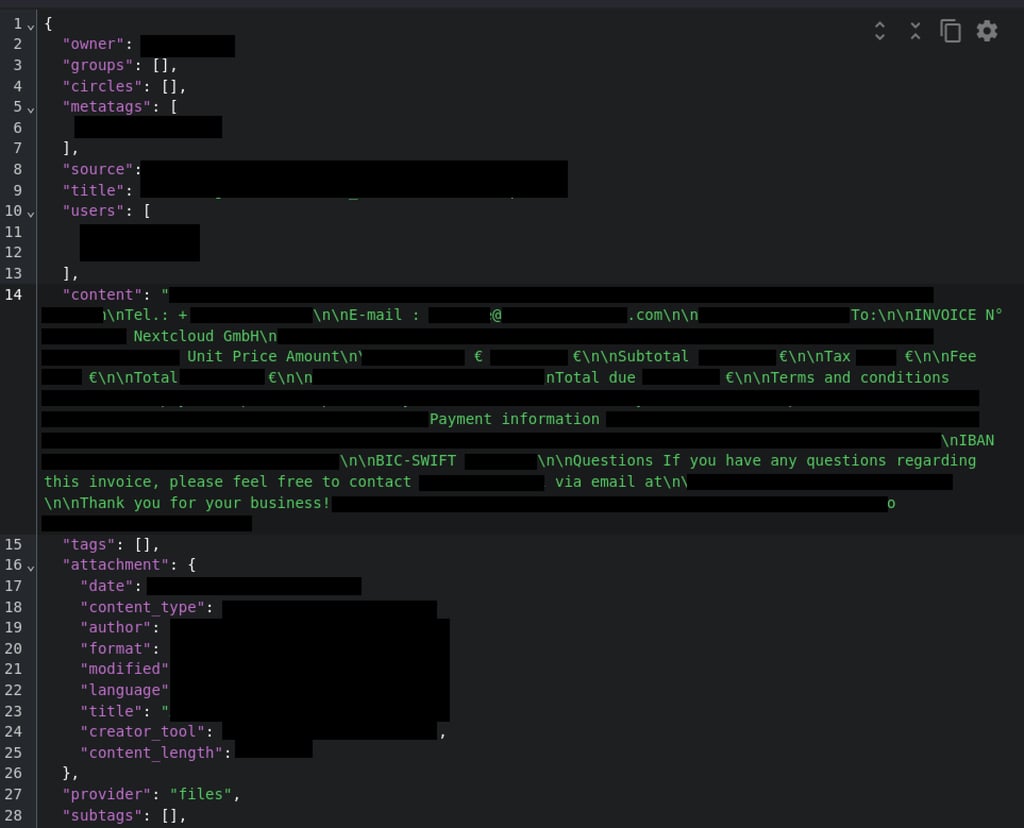This screenshot has width=1024, height=828.
Task: Click line number 27 in the gutter
Action: (x=13, y=794)
